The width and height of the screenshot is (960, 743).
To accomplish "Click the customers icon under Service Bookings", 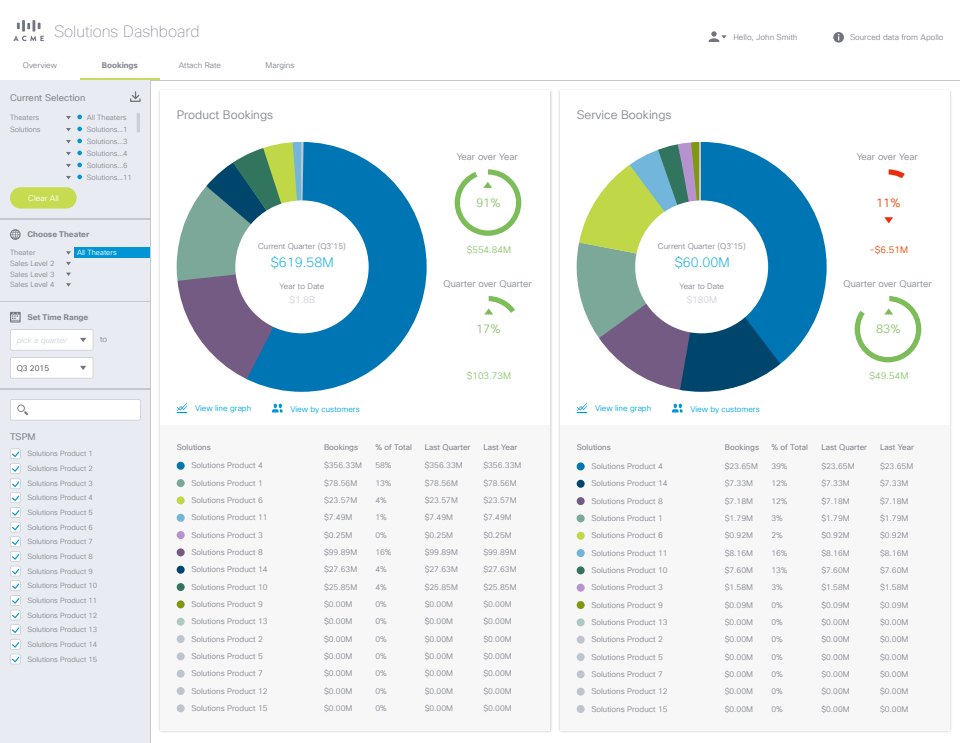I will tap(678, 408).
